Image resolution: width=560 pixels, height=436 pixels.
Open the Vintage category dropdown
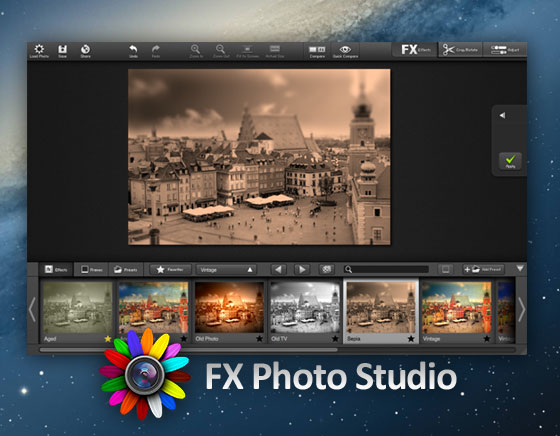click(226, 270)
